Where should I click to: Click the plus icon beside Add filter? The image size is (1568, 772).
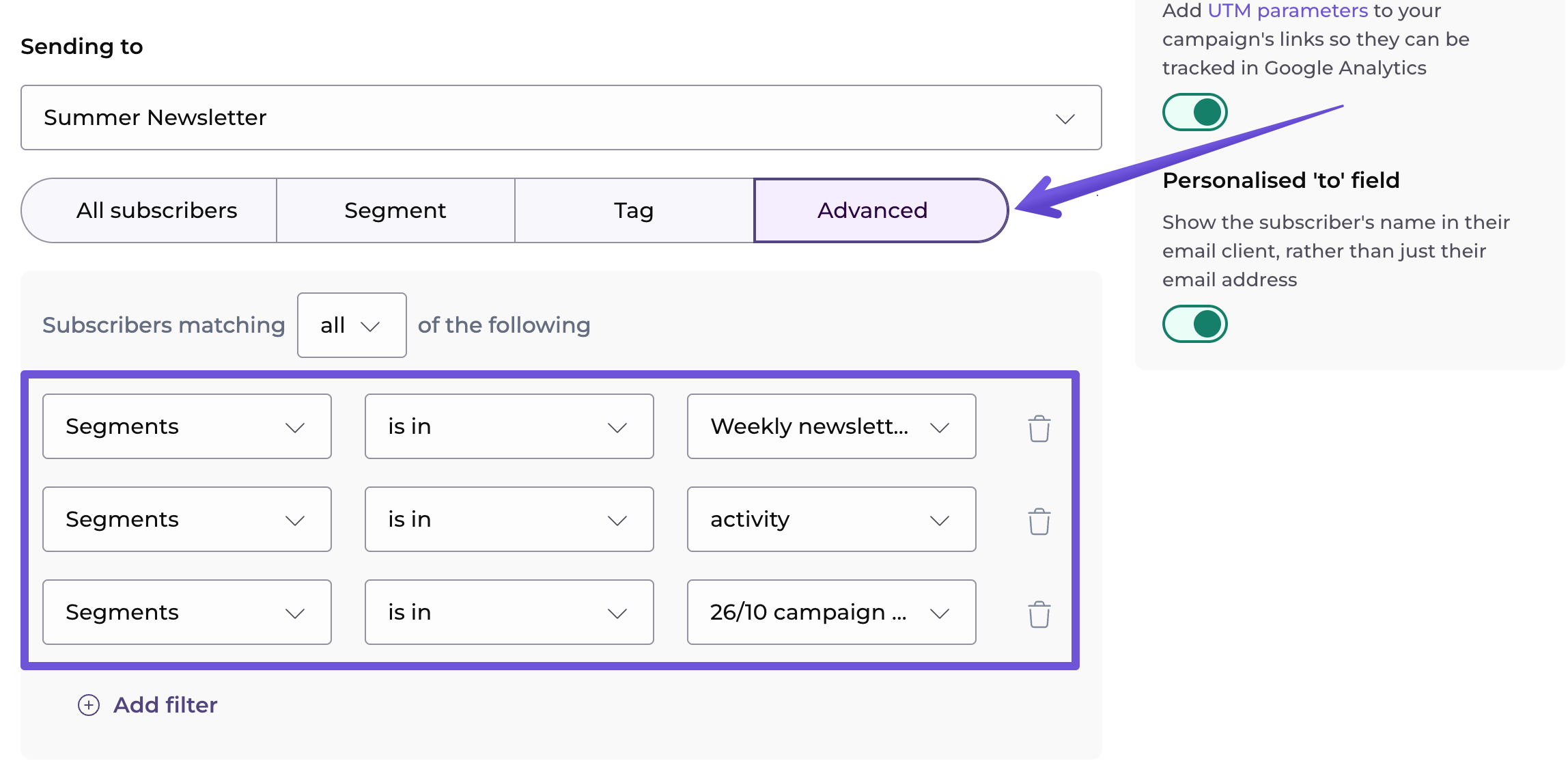[89, 705]
